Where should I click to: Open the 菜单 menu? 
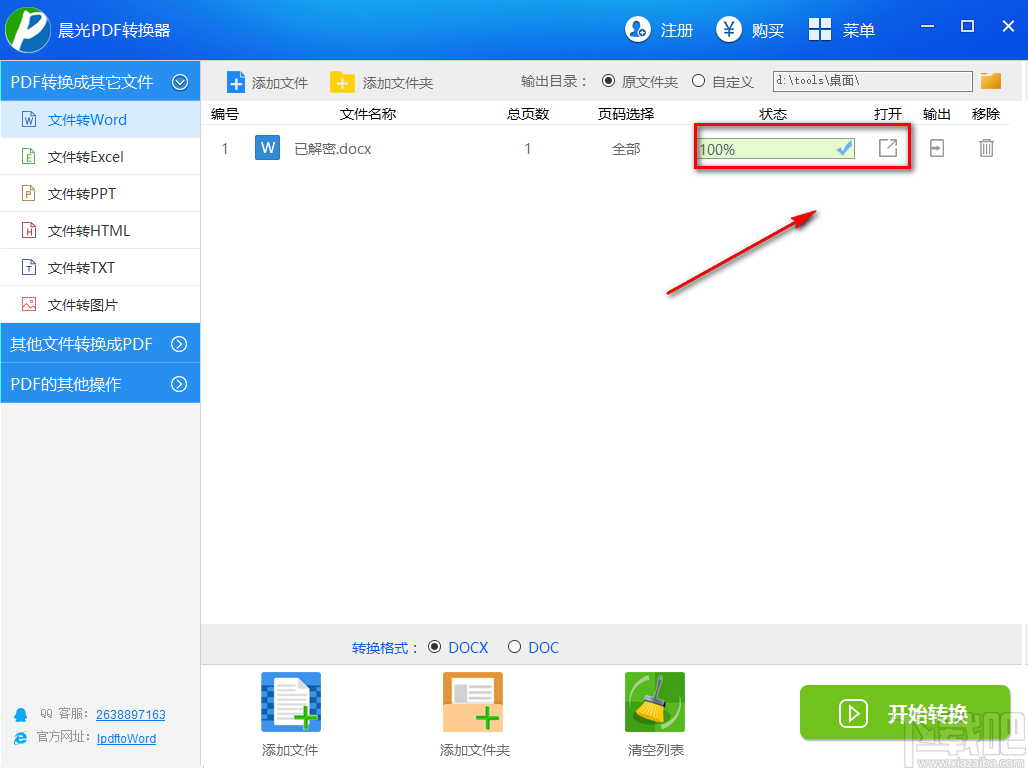coord(841,29)
